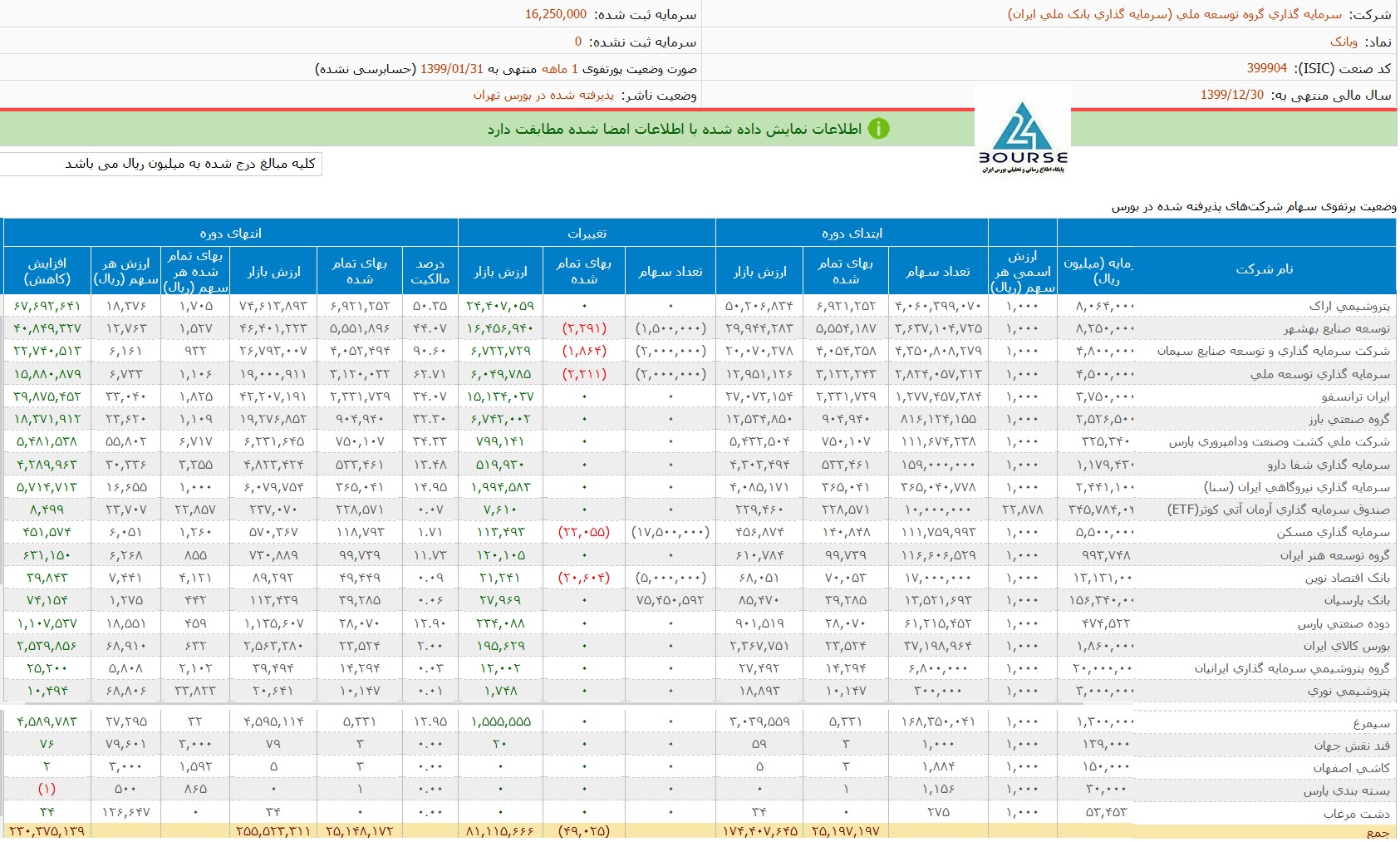
Task: Click the افزایش (کاهش) column header
Action: coord(48,271)
